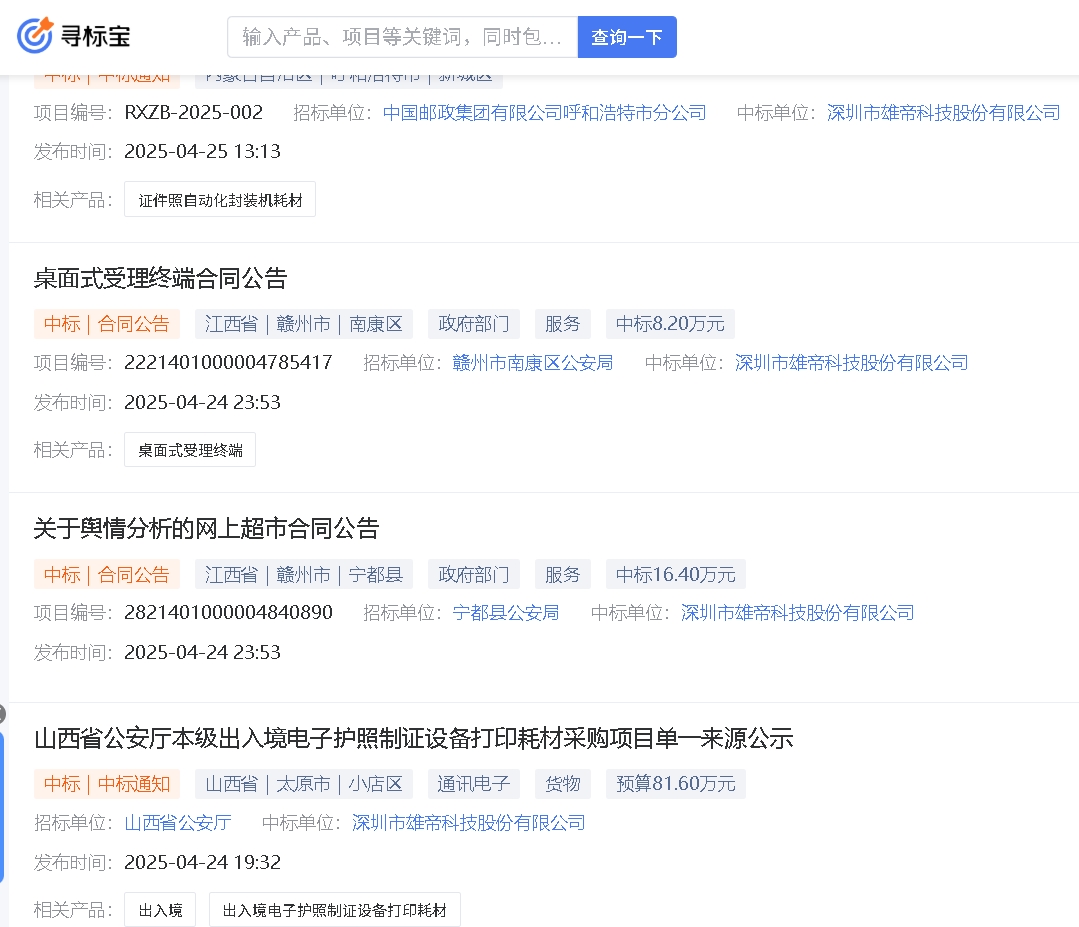Click region tag 江西省 | 赣州市 | 南康区
The height and width of the screenshot is (927, 1079).
tap(303, 324)
